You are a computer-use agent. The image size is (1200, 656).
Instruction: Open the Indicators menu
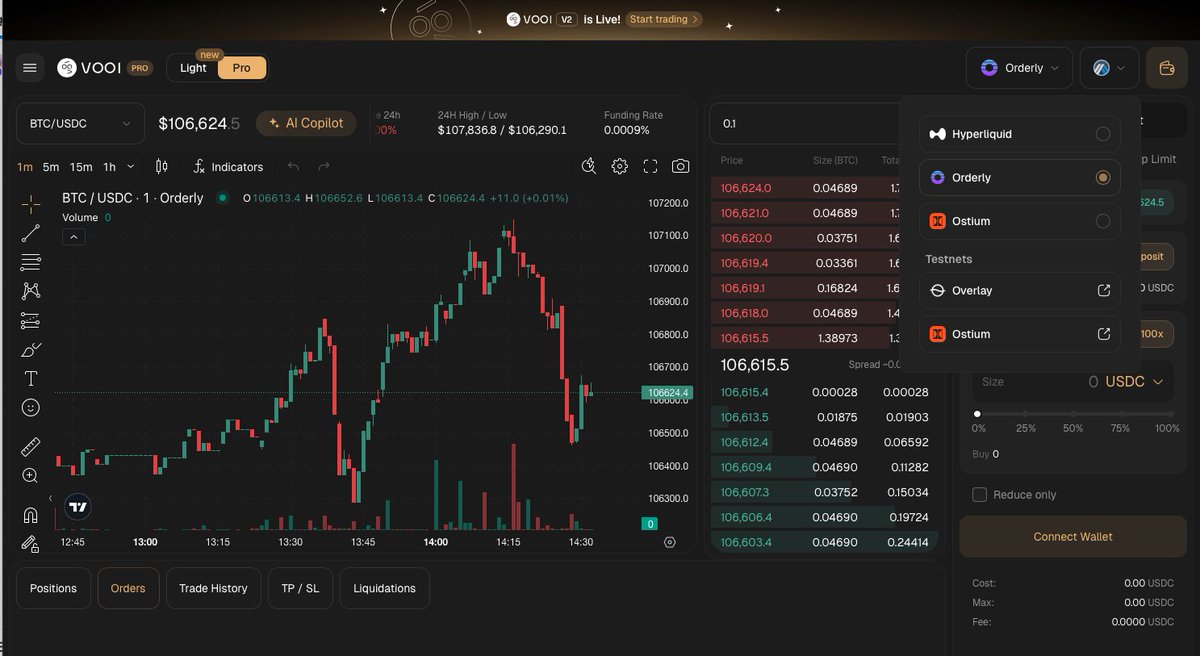tap(229, 167)
